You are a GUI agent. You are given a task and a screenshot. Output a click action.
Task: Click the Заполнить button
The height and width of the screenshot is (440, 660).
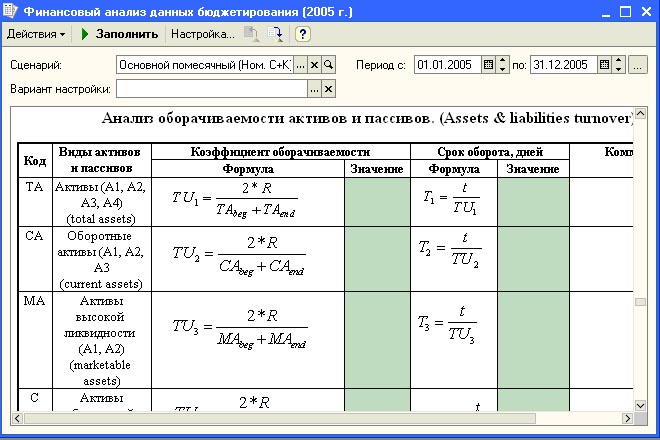(x=120, y=34)
